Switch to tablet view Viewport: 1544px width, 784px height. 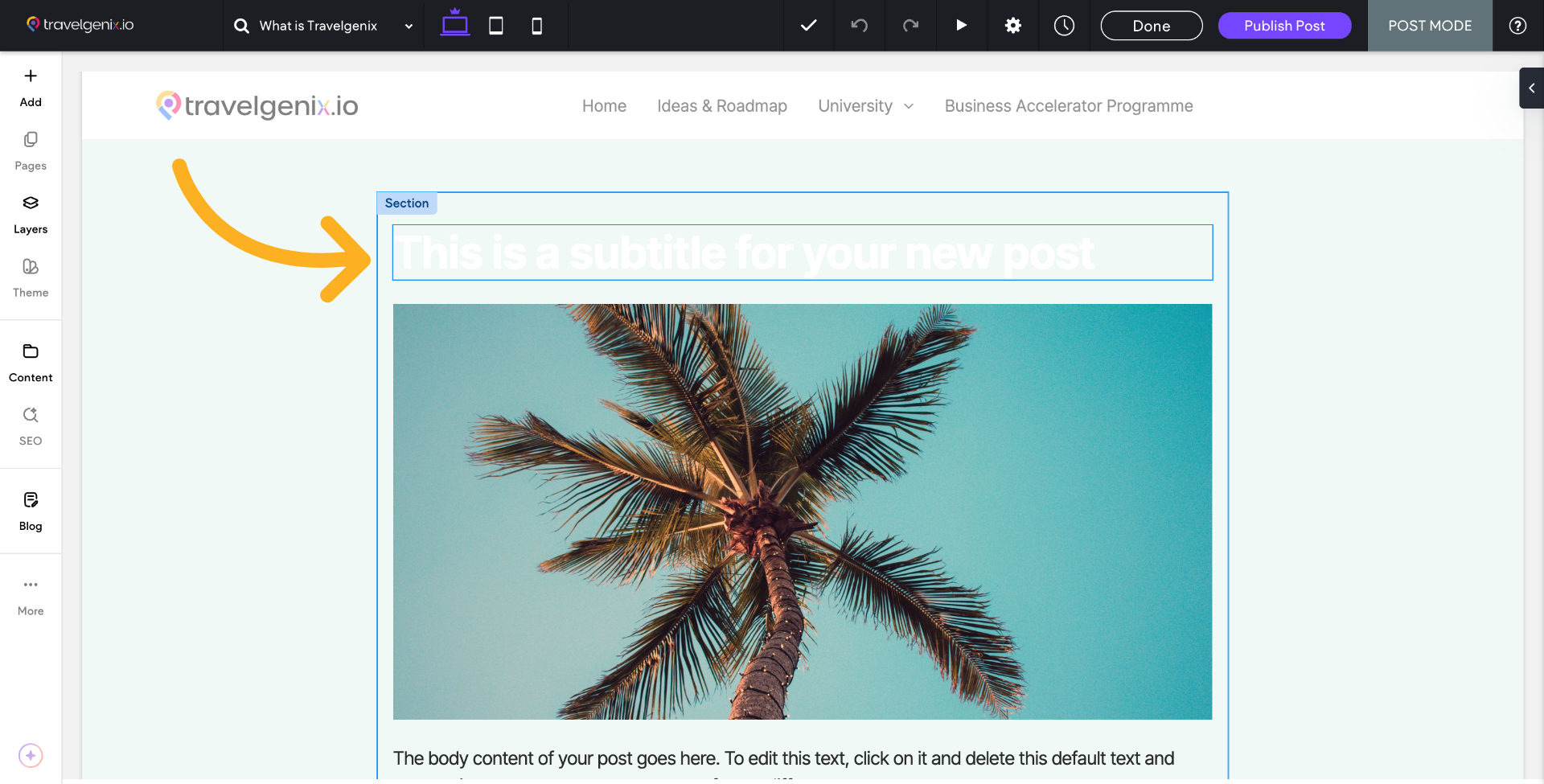point(496,26)
